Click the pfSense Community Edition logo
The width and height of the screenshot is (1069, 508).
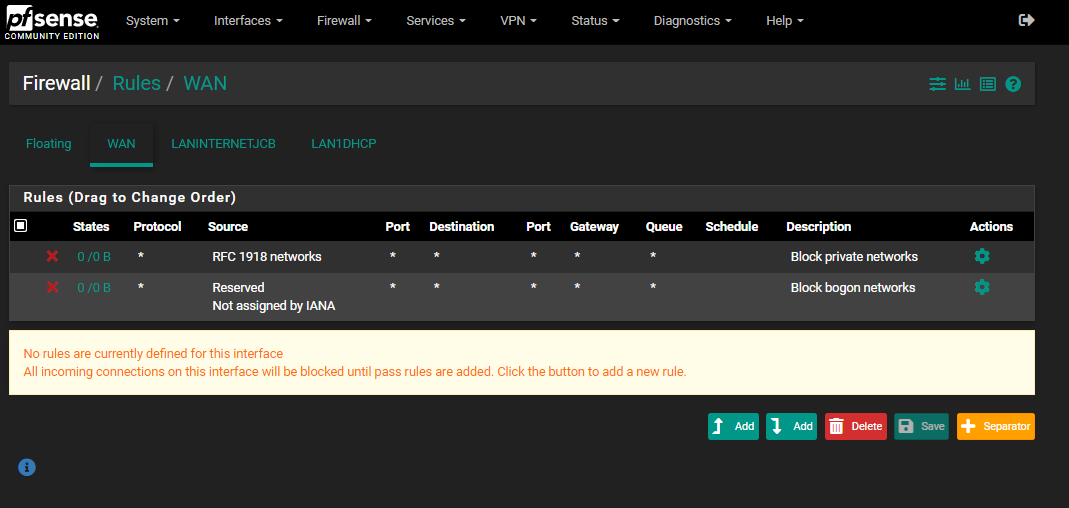(52, 22)
